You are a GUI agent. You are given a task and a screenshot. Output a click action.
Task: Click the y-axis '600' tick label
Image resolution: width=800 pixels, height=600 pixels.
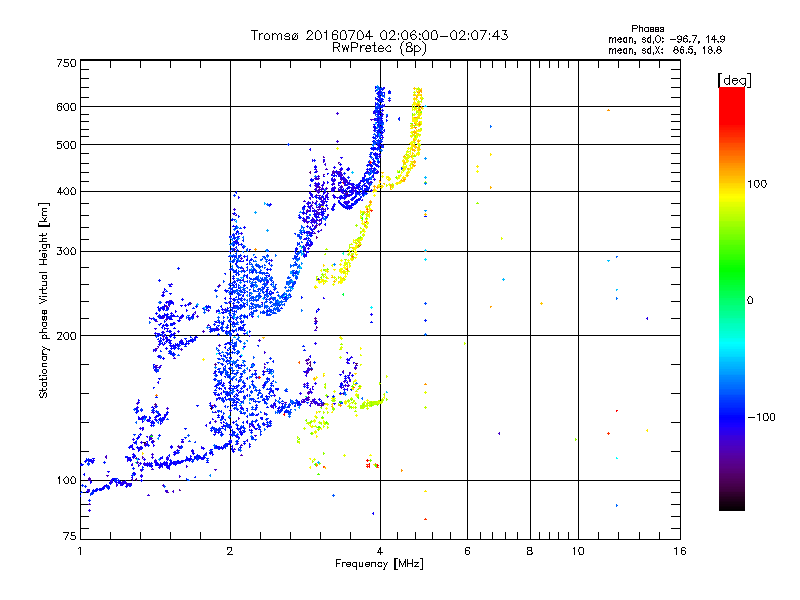[x=67, y=107]
